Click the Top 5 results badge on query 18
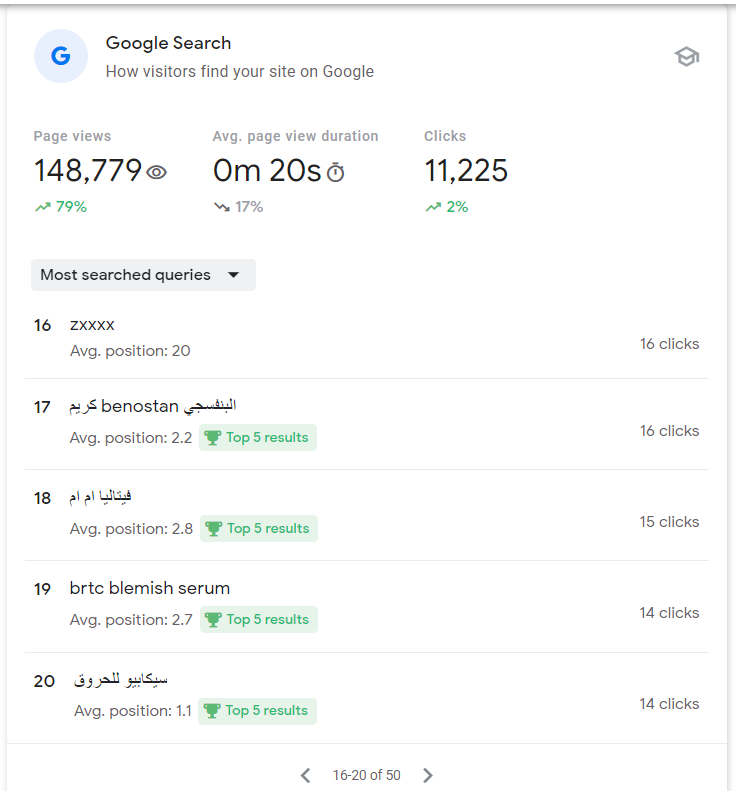Screen dimensions: 736x791 coord(259,529)
